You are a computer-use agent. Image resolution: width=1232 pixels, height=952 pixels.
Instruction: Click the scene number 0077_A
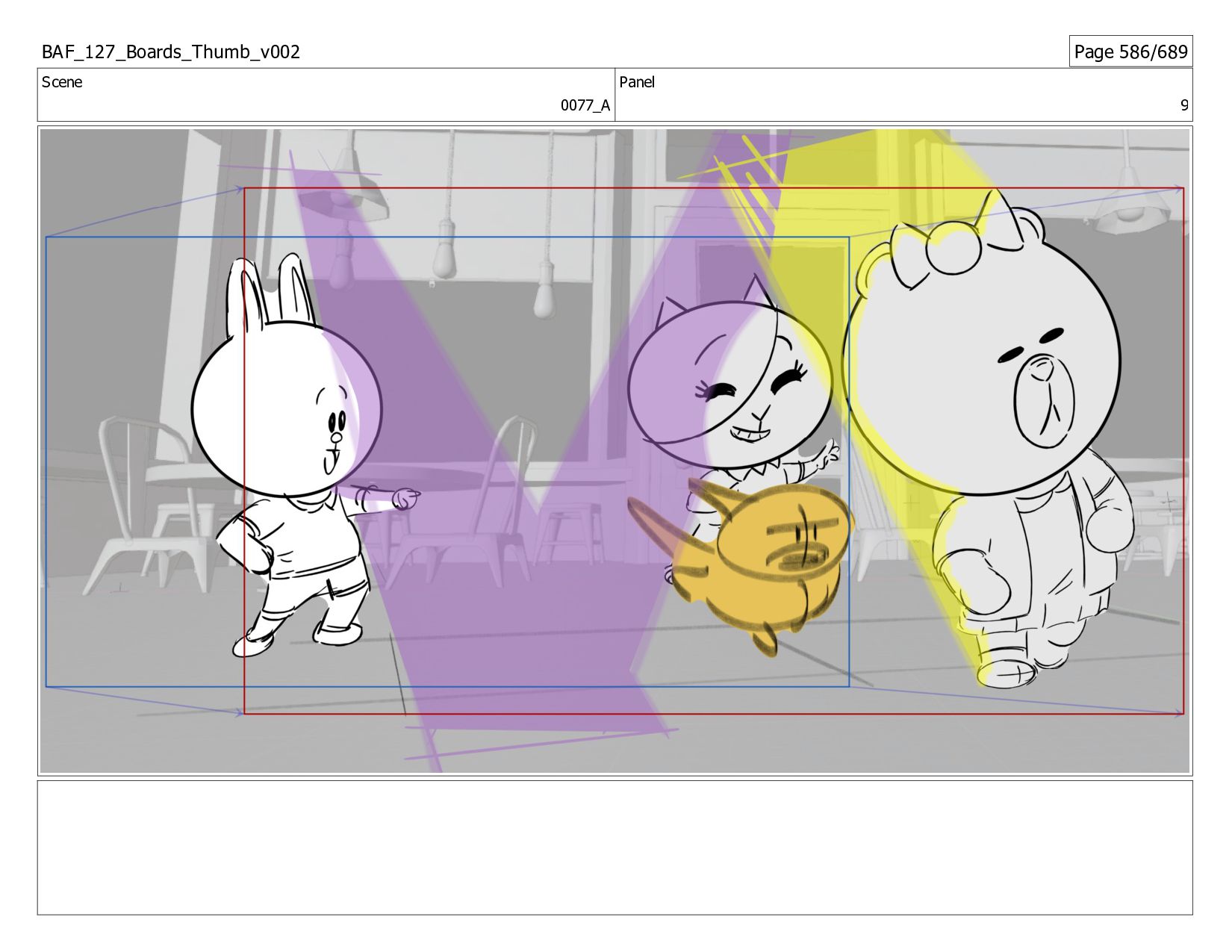coord(585,105)
